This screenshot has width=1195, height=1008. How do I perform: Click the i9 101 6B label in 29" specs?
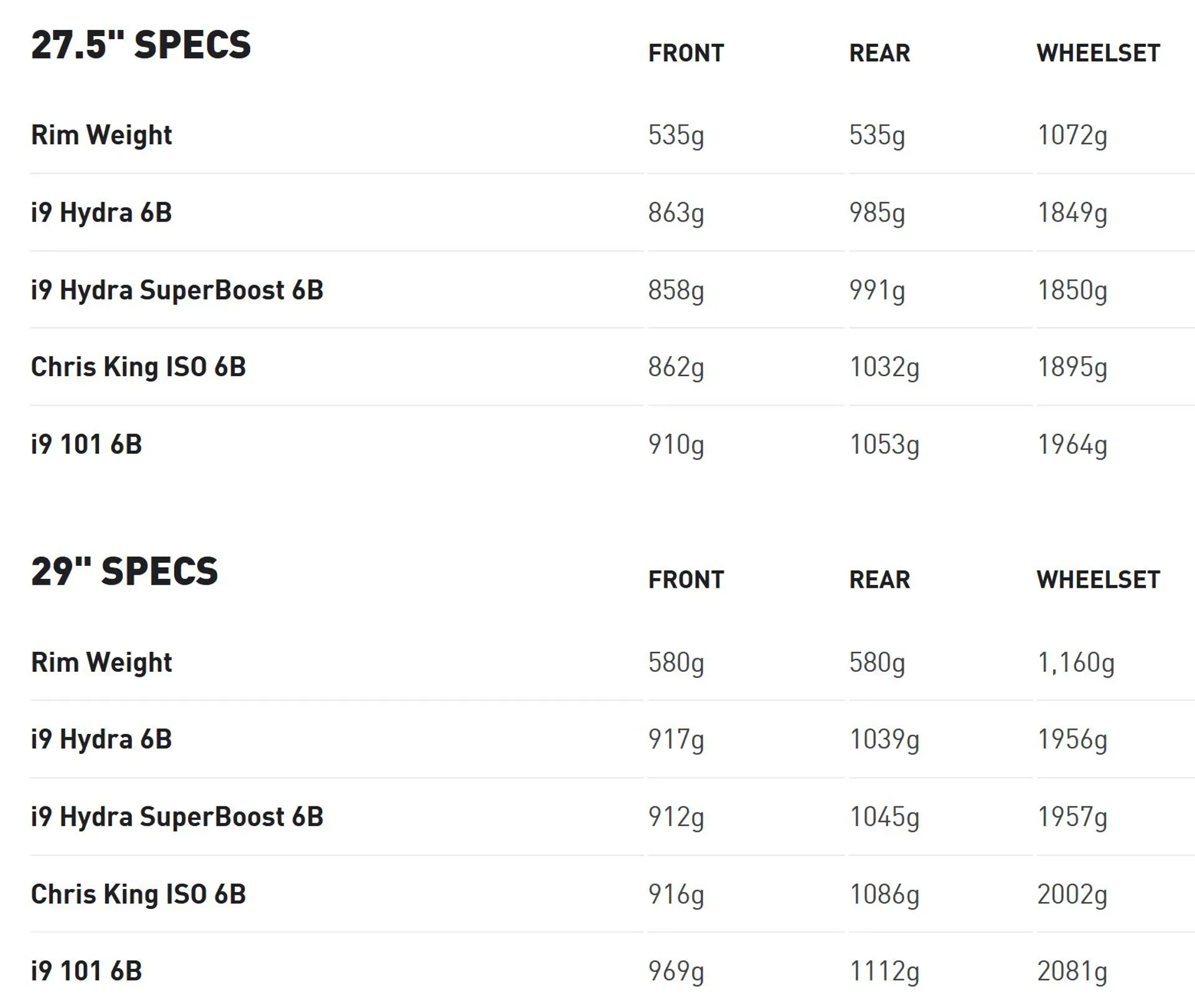87,971
